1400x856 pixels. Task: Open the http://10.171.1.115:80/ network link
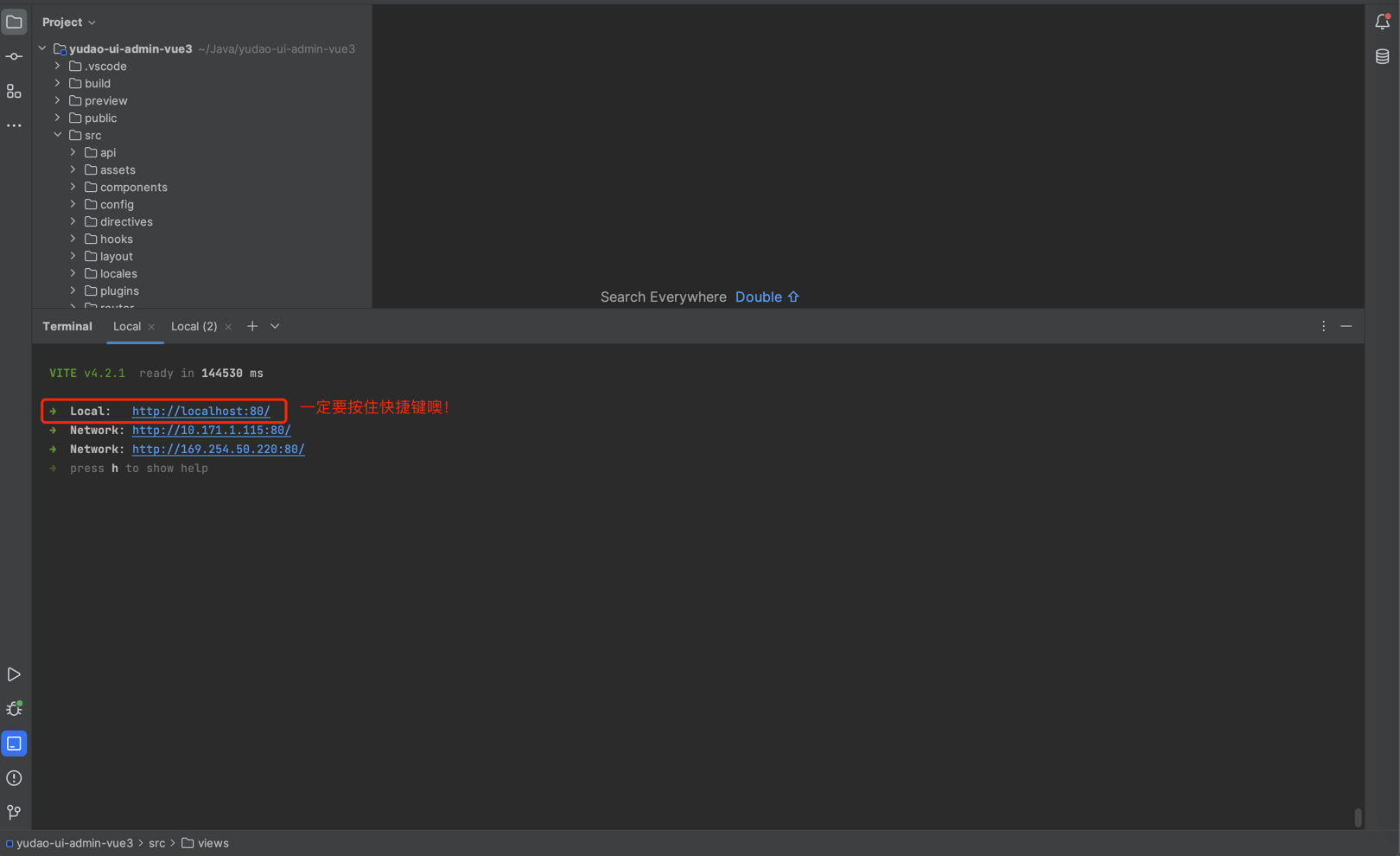pyautogui.click(x=211, y=431)
